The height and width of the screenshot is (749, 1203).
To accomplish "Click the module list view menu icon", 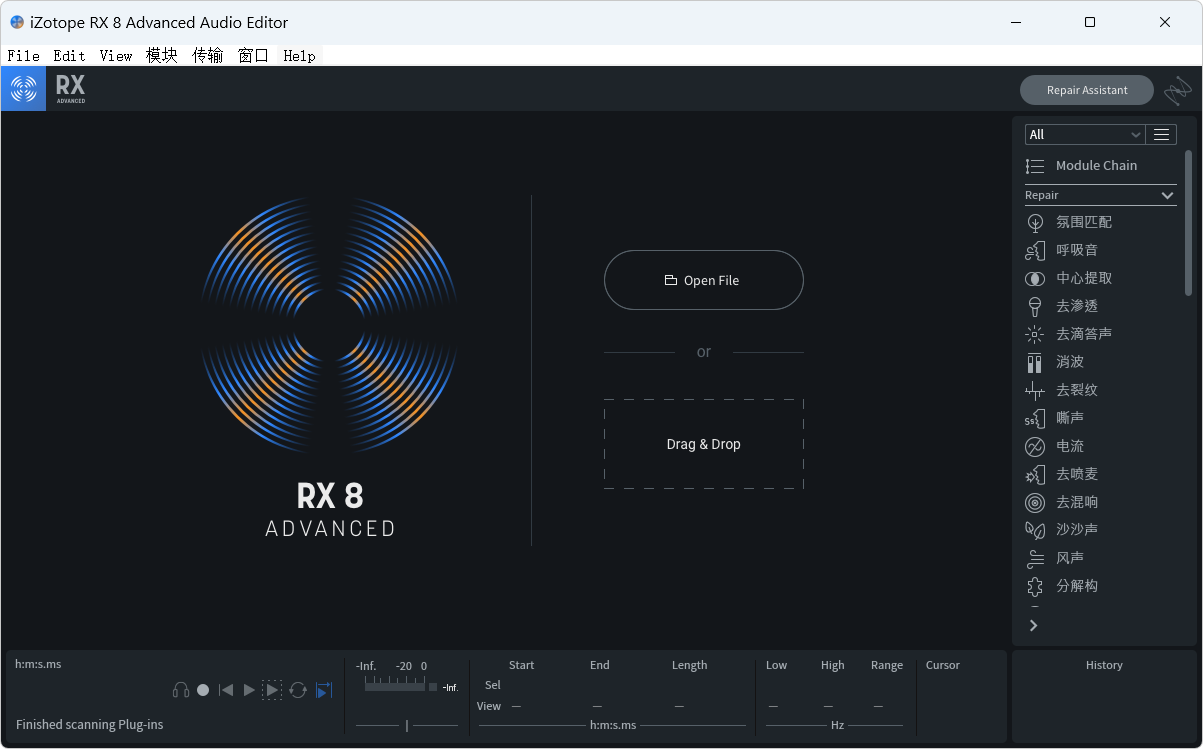I will click(x=1161, y=134).
